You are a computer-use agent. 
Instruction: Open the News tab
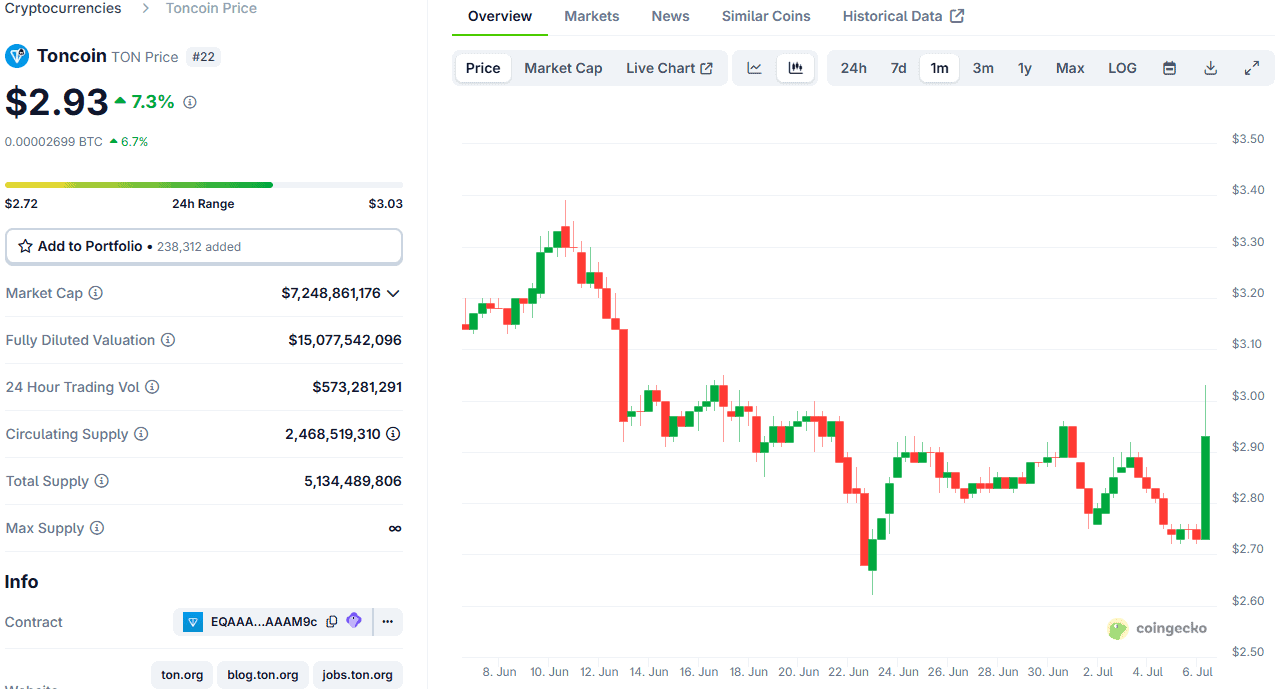(670, 16)
